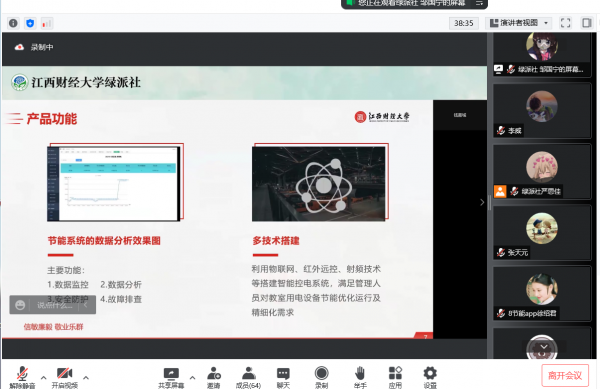This screenshot has height=389, width=600.
Task: Select the 8节能app徐绍君 participant tile
Action: click(542, 294)
